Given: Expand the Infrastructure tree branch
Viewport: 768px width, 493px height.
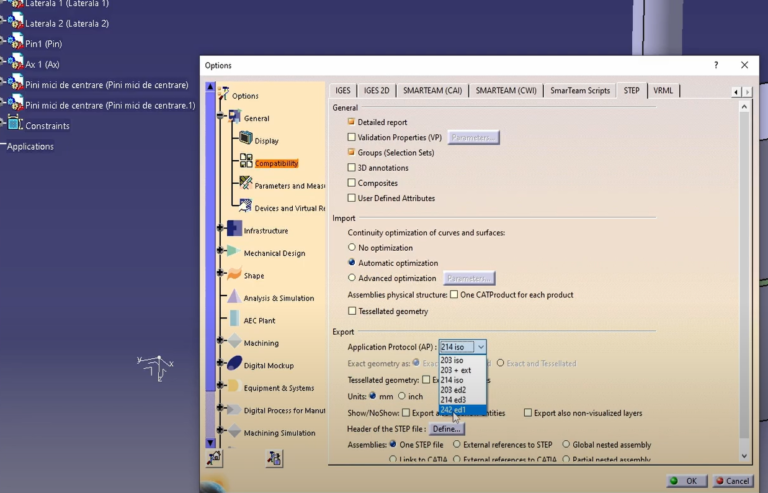Looking at the screenshot, I should click(x=221, y=230).
